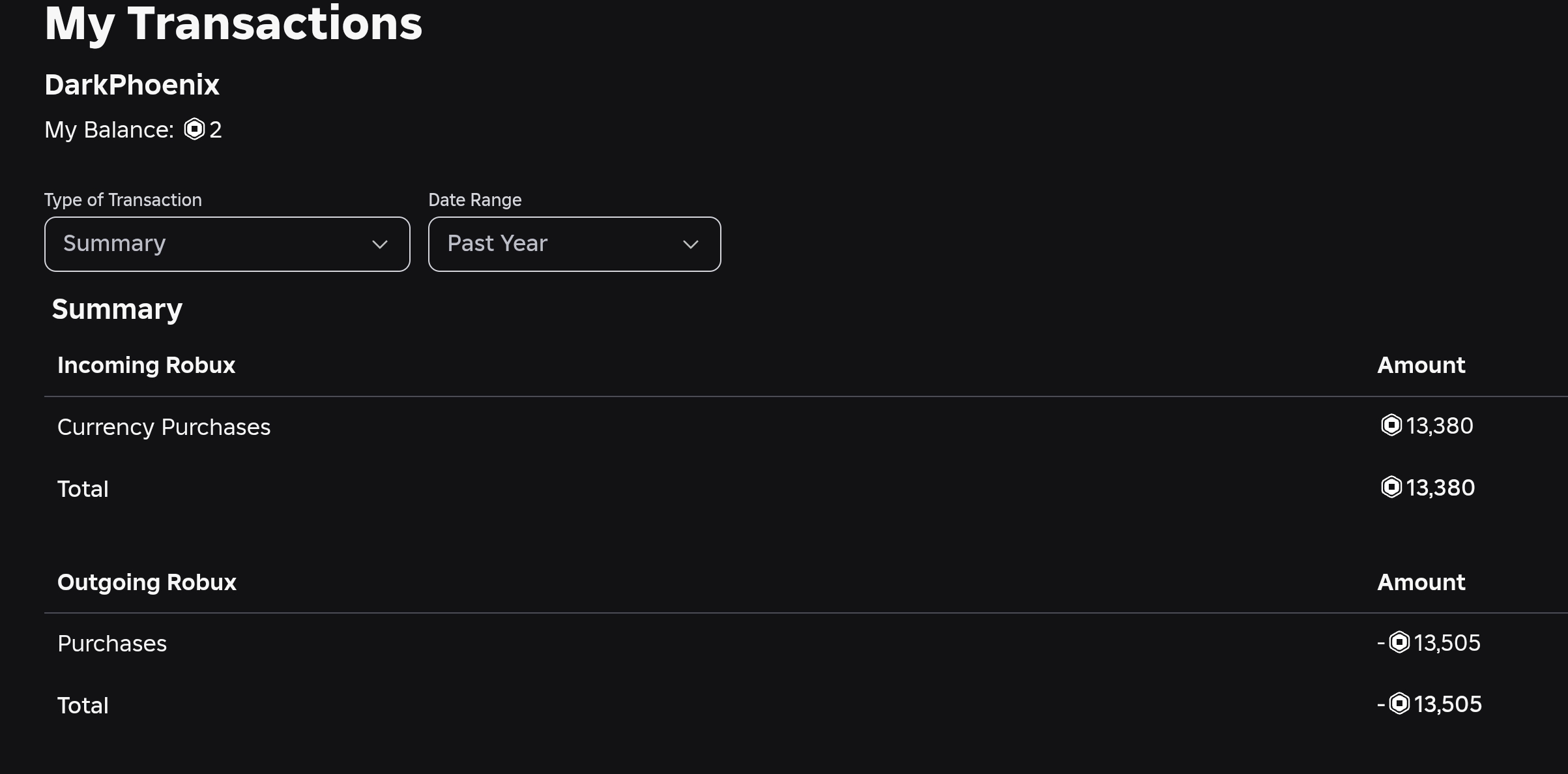The image size is (1568, 774).
Task: Click the Amount header of Incoming Robux table
Action: pos(1421,365)
